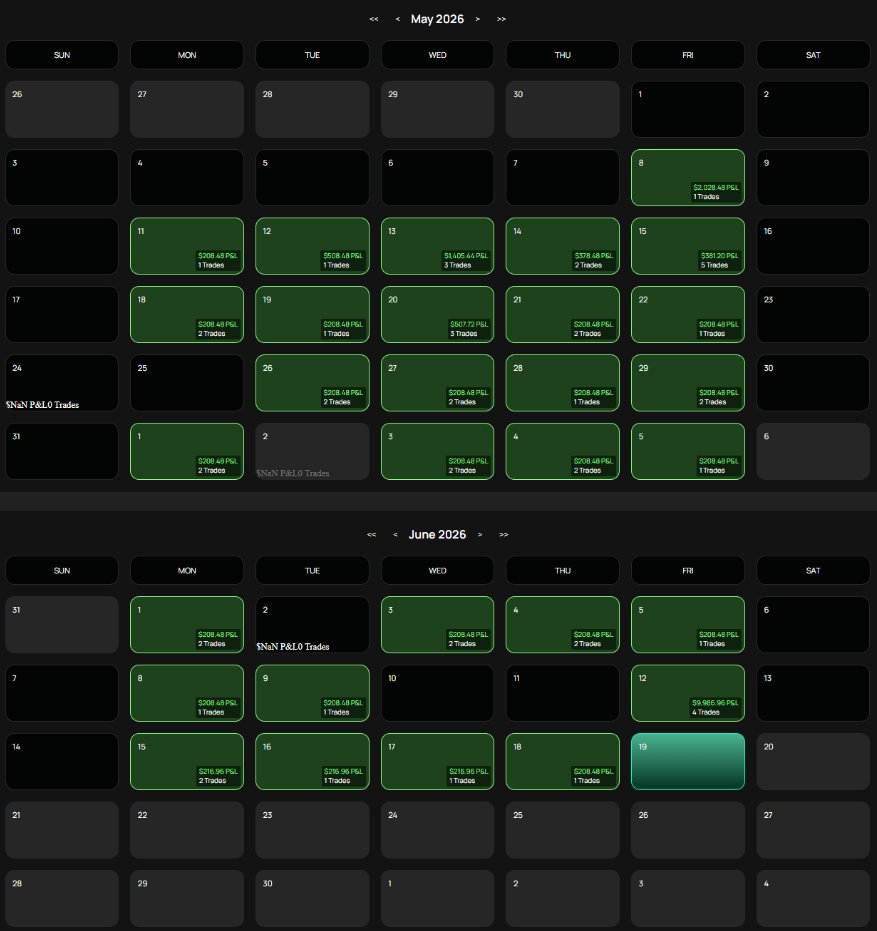Image resolution: width=877 pixels, height=931 pixels.
Task: Open green 29 cell in May 2026 calendar
Action: (688, 383)
